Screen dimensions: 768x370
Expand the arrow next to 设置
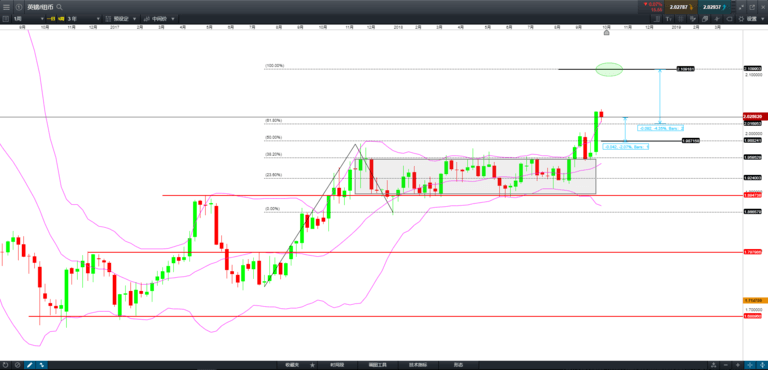point(763,19)
